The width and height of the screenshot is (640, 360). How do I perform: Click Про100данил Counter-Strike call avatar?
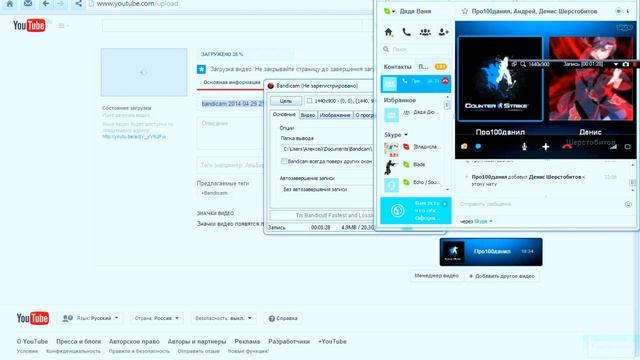pyautogui.click(x=500, y=79)
